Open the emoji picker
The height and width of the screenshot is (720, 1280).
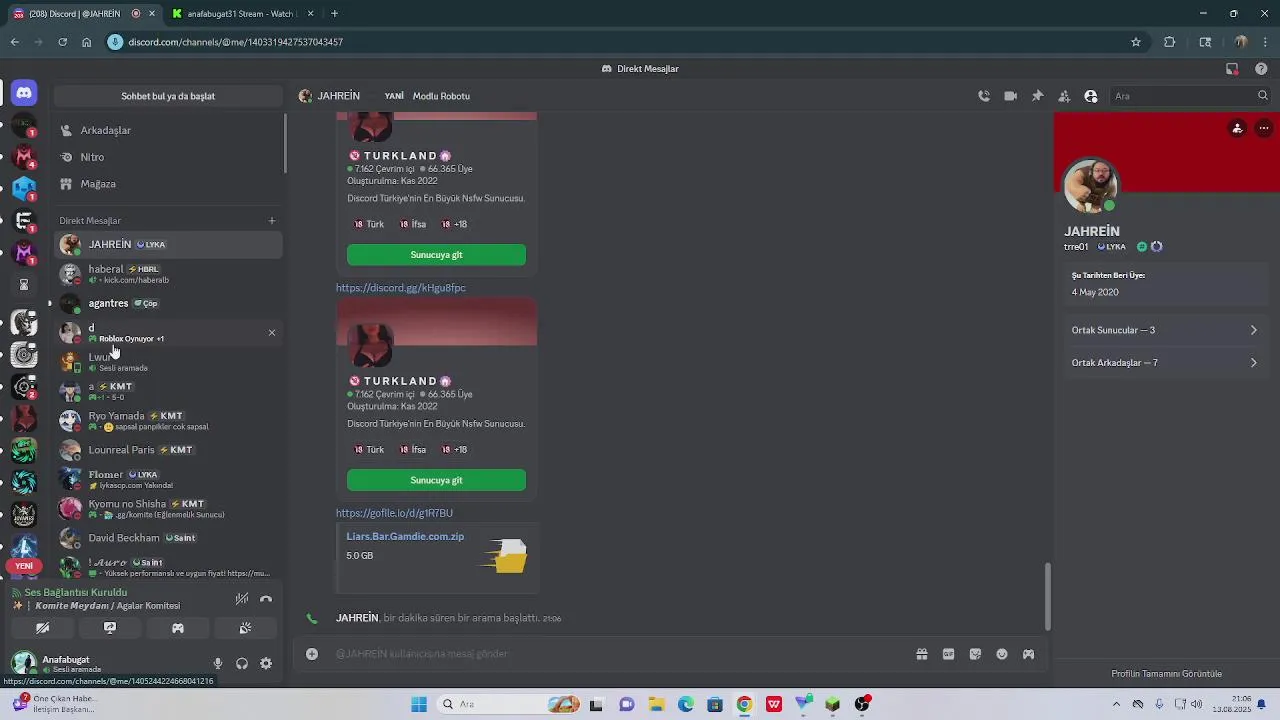pos(1002,654)
